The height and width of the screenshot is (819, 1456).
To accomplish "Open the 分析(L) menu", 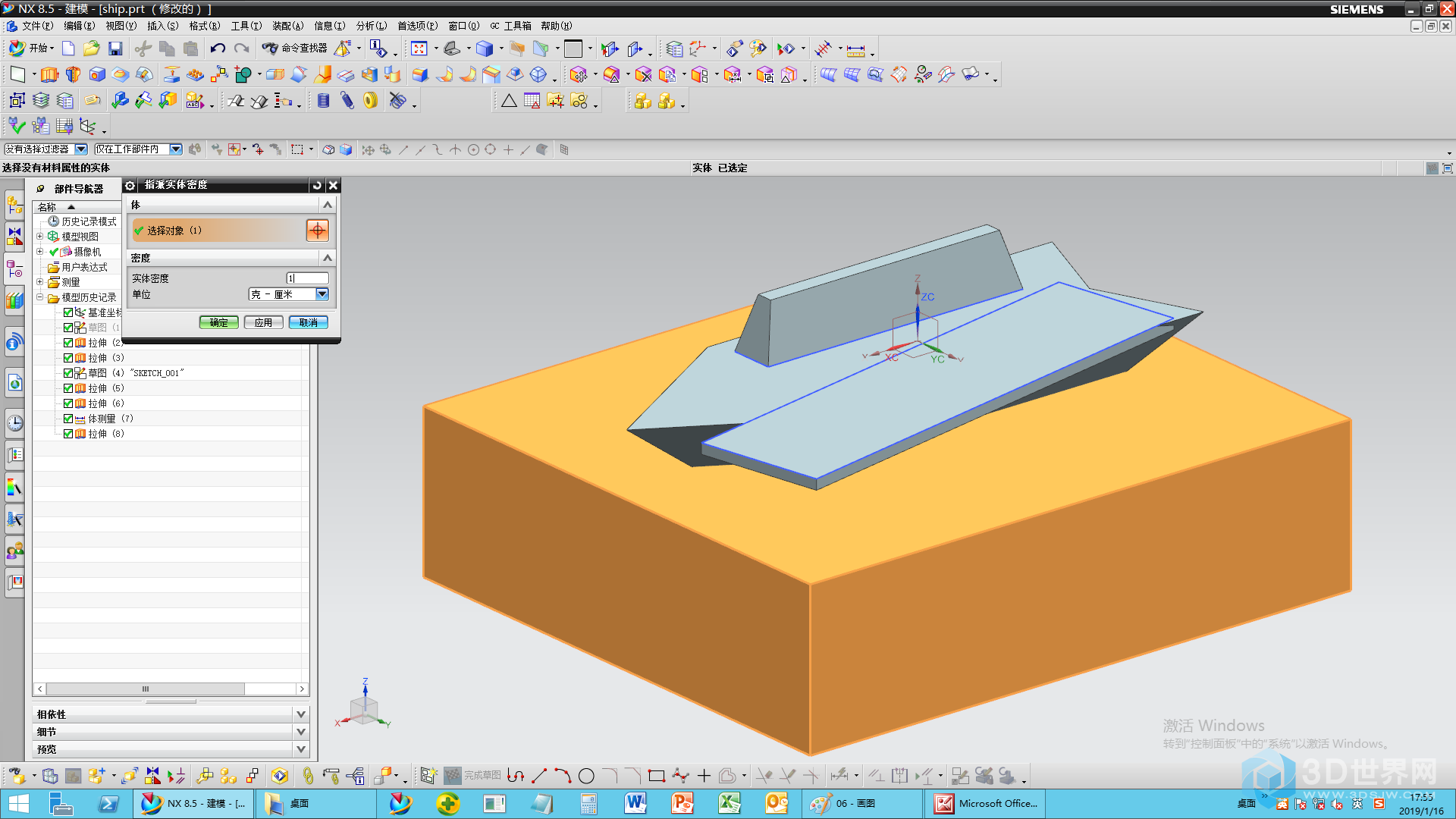I will click(372, 26).
